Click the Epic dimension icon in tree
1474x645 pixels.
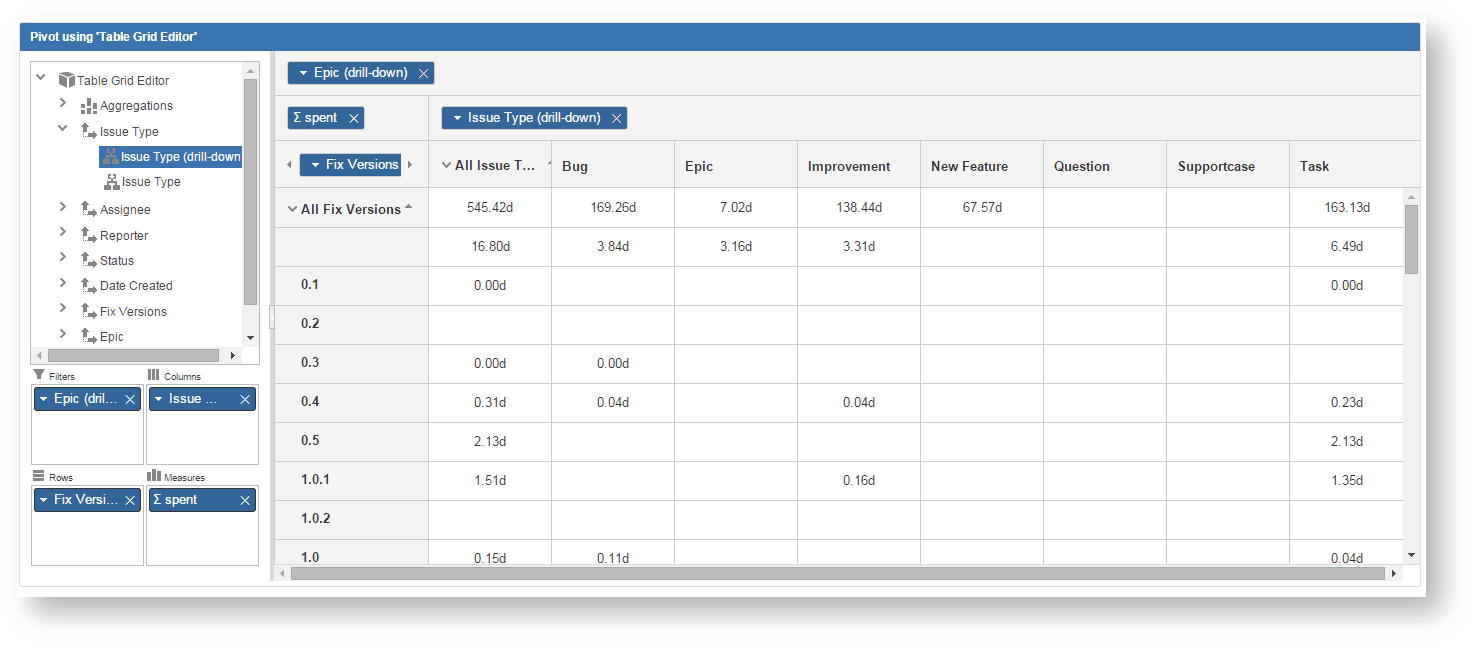[x=89, y=337]
